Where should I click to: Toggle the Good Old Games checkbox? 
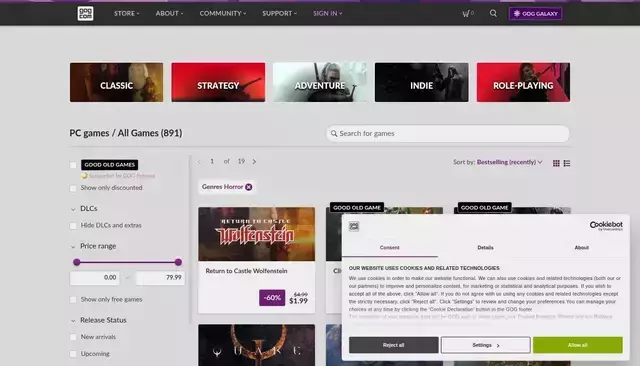pos(73,165)
